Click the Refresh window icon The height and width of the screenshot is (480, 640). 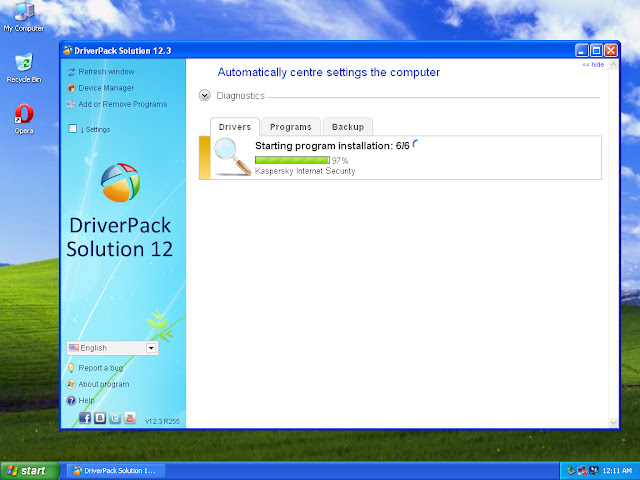coord(71,72)
